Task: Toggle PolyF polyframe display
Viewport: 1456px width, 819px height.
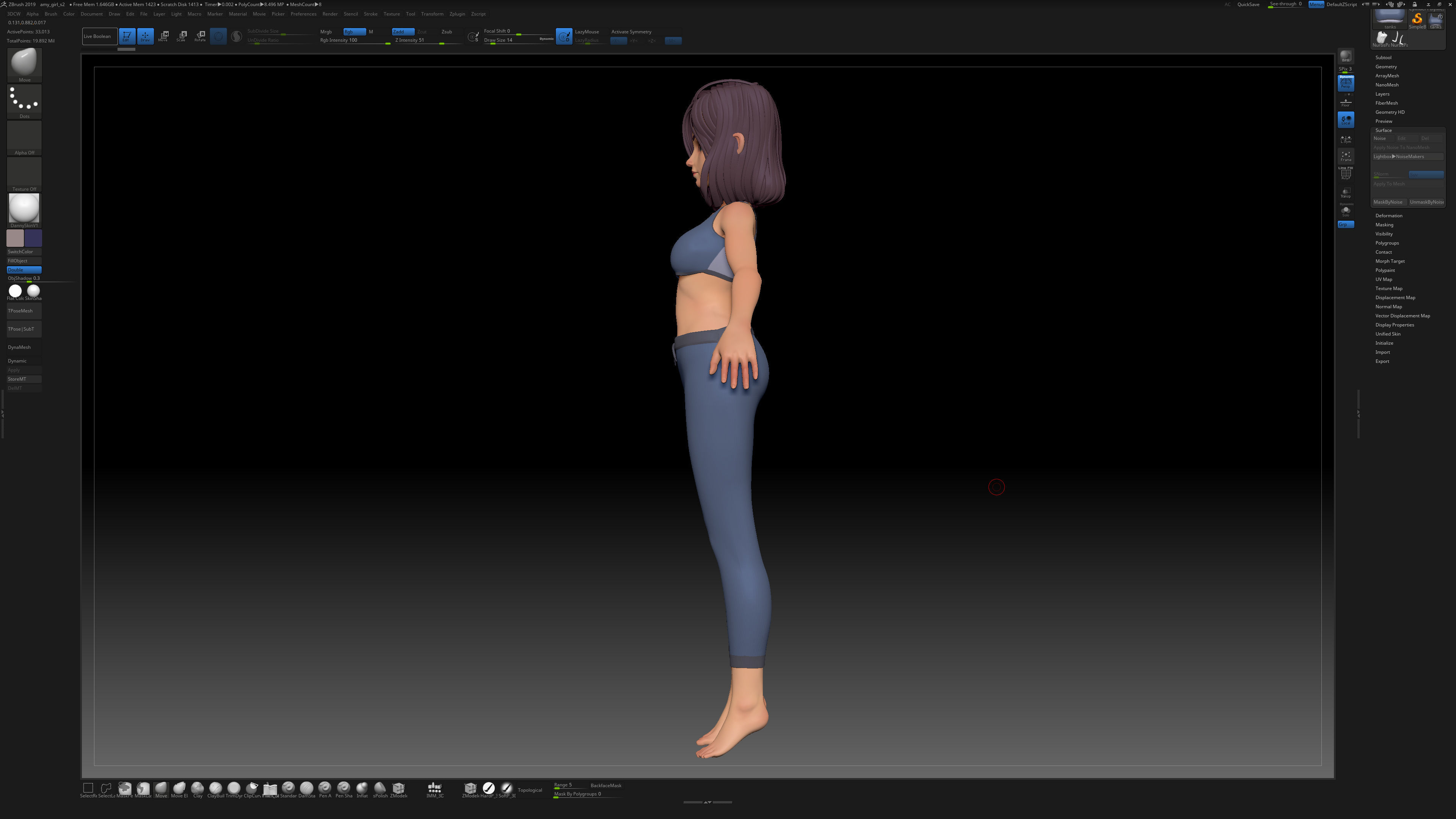Action: click(x=1345, y=174)
